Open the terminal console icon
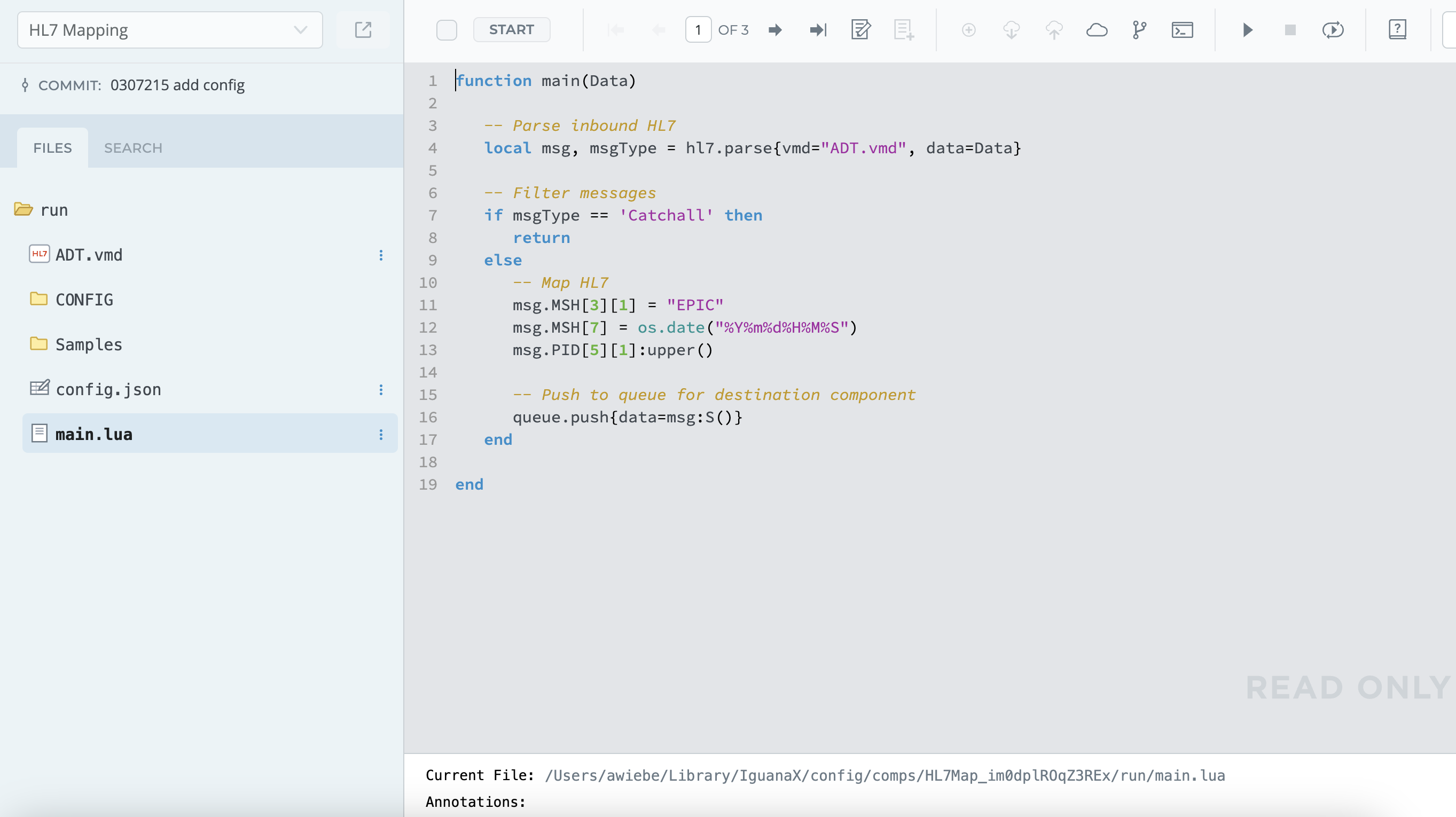Screen dimensions: 1456x817 pos(1182,30)
